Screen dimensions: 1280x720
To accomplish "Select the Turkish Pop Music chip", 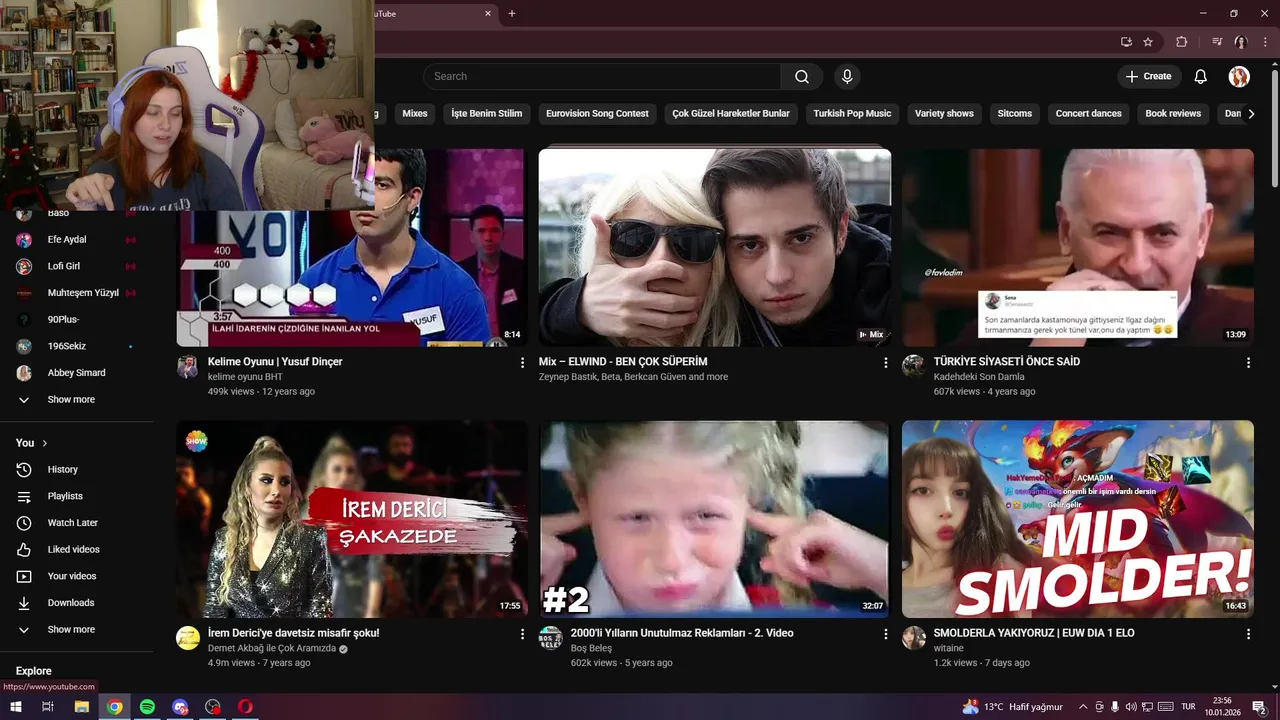I will click(852, 114).
